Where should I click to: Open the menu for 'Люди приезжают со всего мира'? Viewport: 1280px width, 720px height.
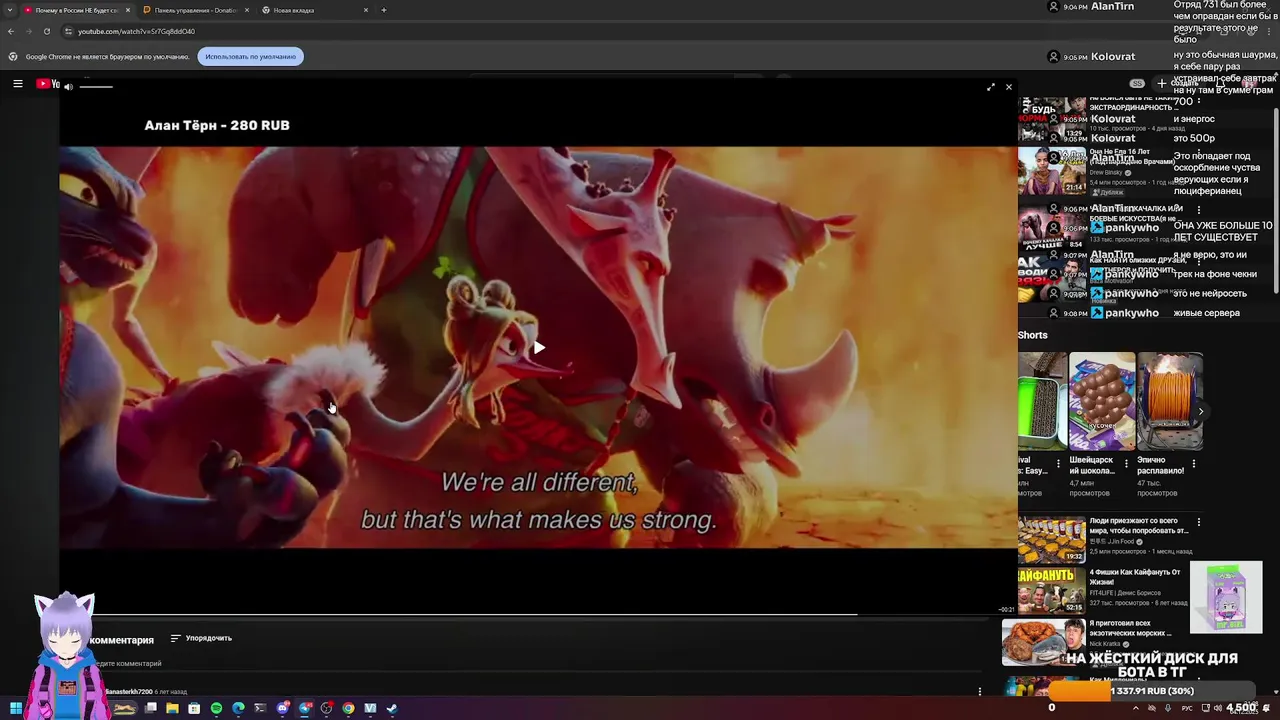[1198, 521]
